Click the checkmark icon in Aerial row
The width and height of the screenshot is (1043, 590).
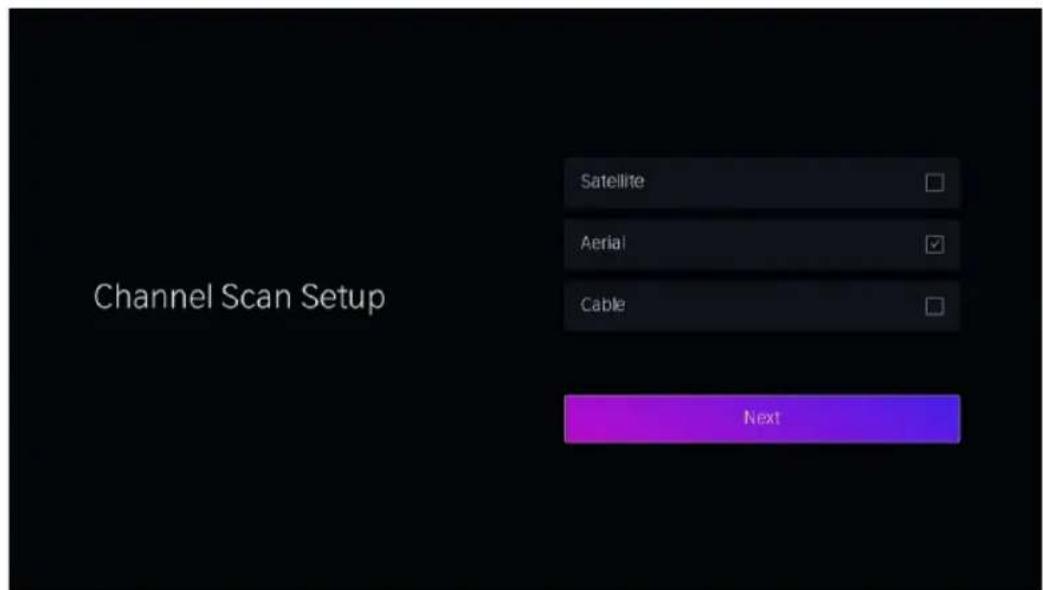(x=935, y=245)
